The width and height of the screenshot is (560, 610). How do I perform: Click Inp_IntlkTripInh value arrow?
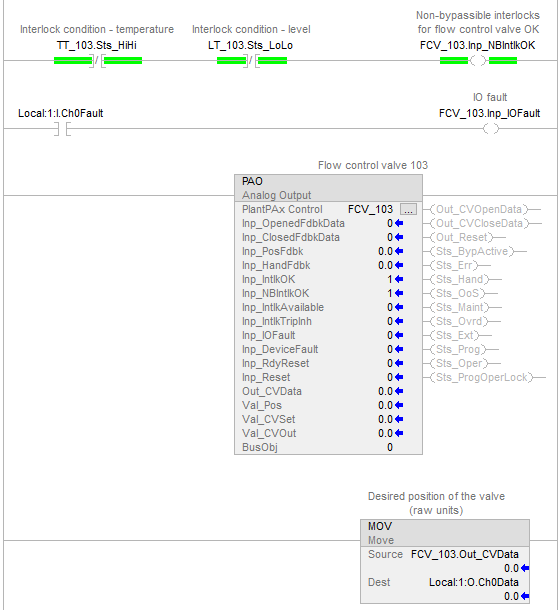pos(399,321)
